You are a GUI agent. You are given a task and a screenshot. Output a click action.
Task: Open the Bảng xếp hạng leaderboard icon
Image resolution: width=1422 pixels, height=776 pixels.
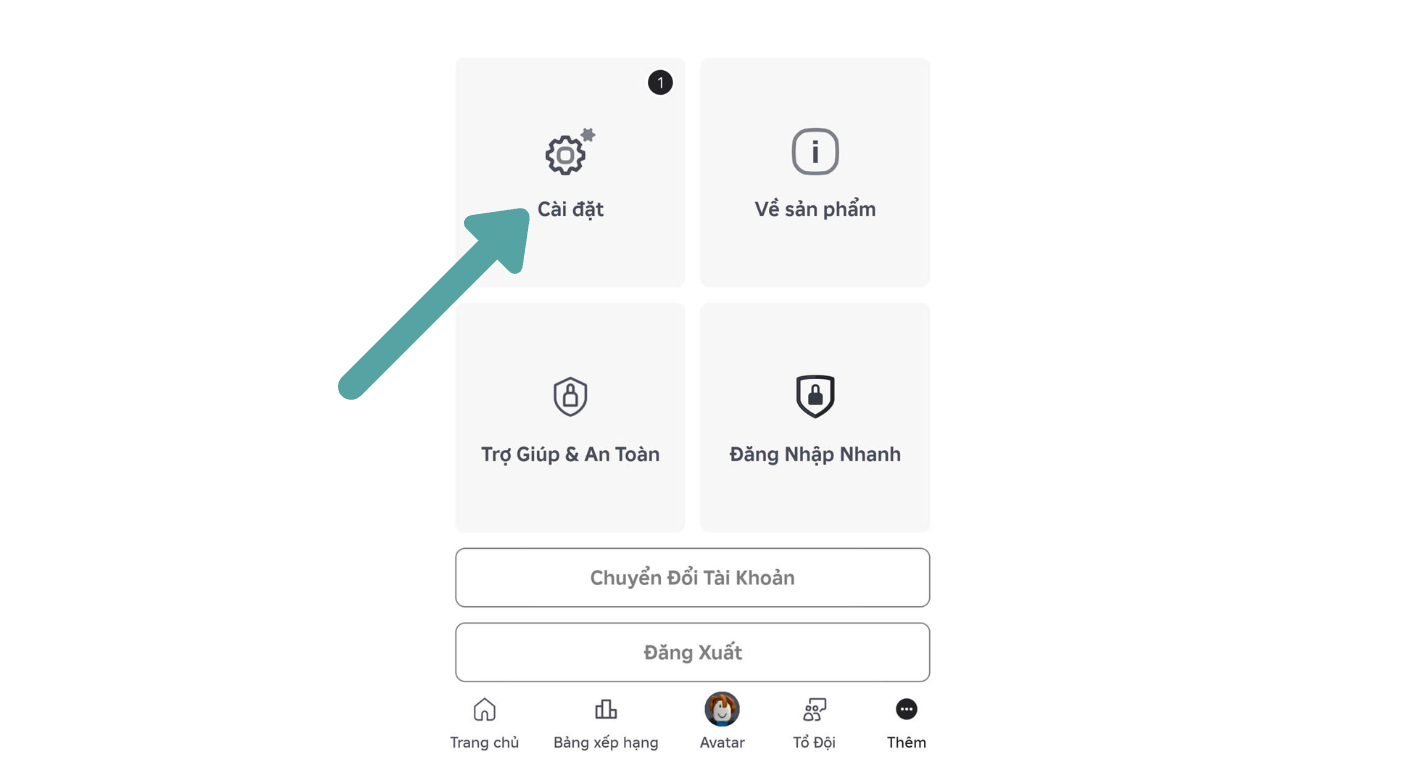point(606,709)
